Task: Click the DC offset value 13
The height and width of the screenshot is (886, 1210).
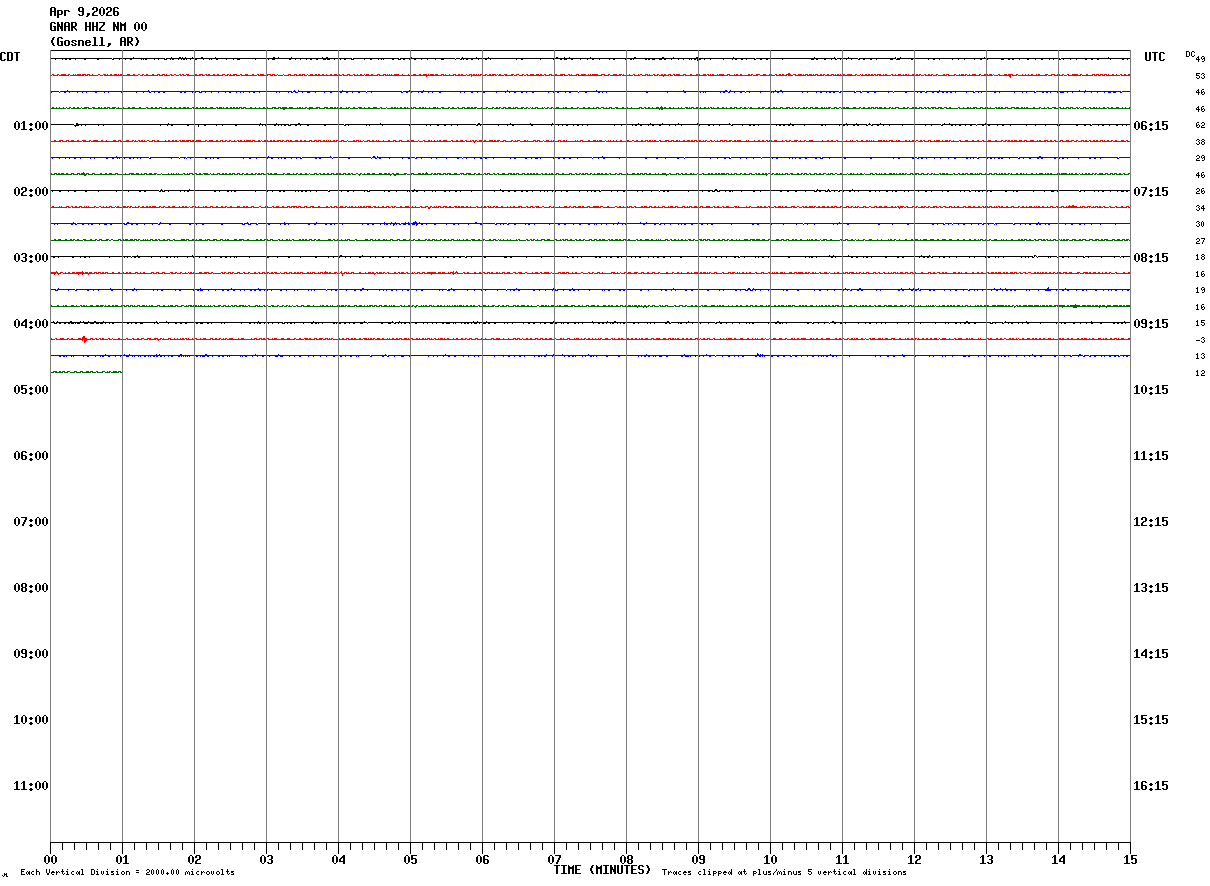Action: click(1200, 356)
